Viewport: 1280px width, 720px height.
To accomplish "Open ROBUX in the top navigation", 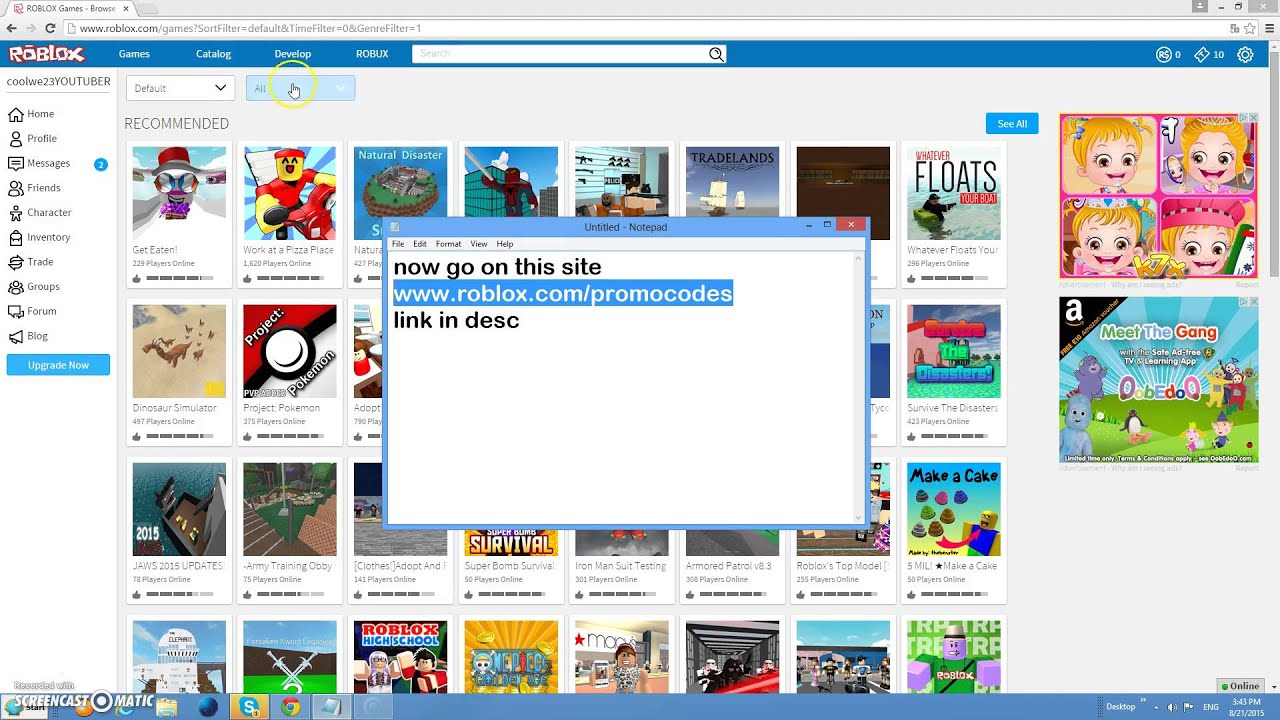I will click(x=372, y=54).
